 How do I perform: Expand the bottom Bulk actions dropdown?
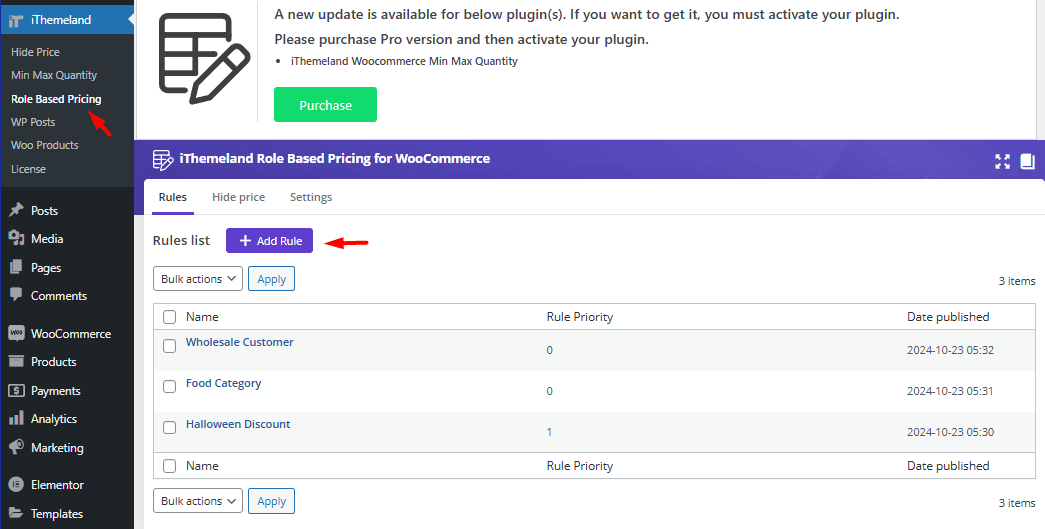click(197, 501)
